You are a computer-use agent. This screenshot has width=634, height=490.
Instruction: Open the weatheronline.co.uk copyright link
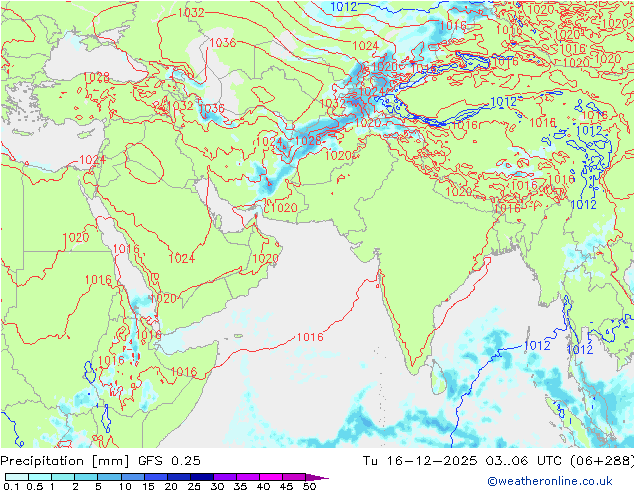549,481
